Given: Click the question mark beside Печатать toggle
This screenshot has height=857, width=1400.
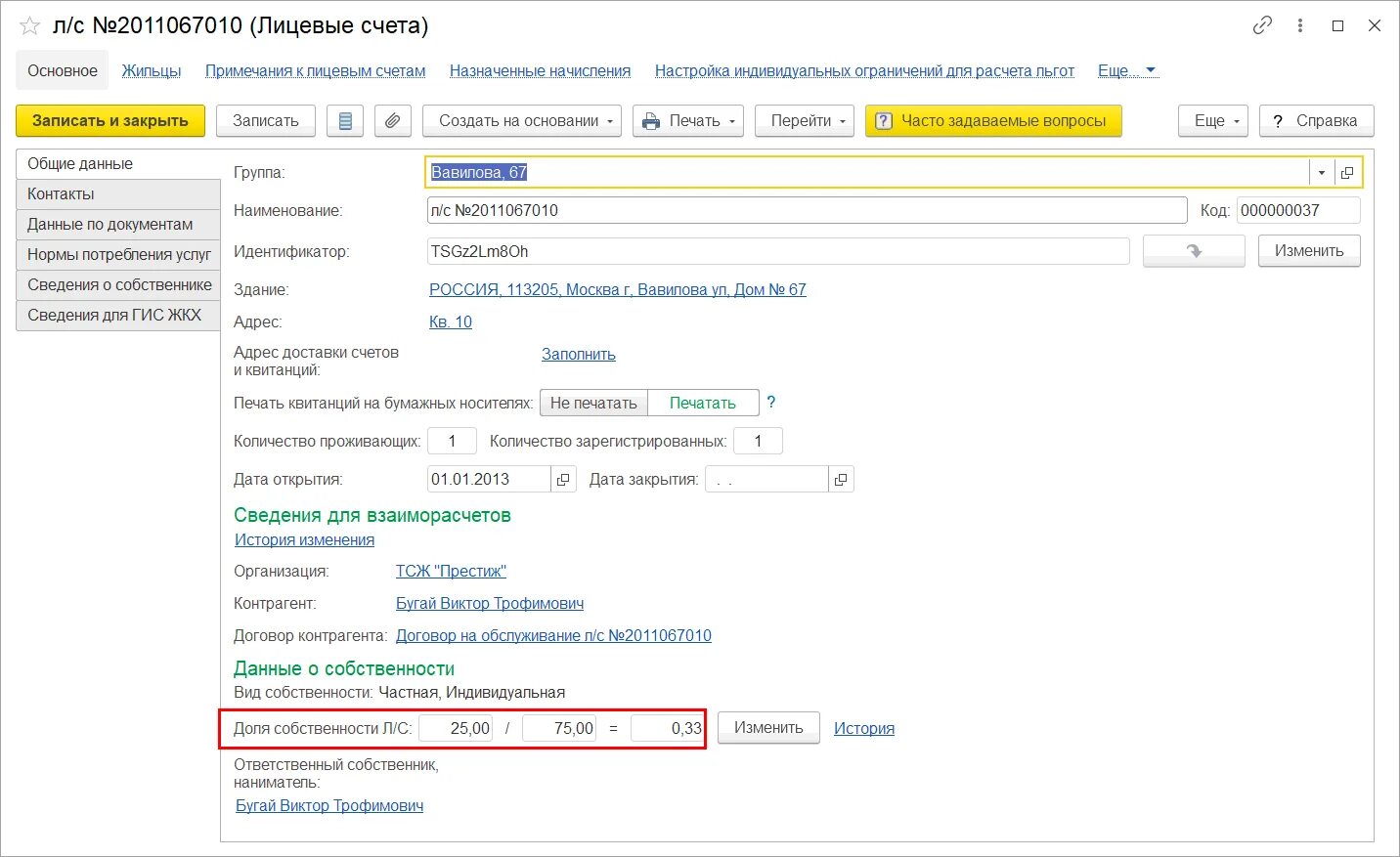Looking at the screenshot, I should click(771, 402).
